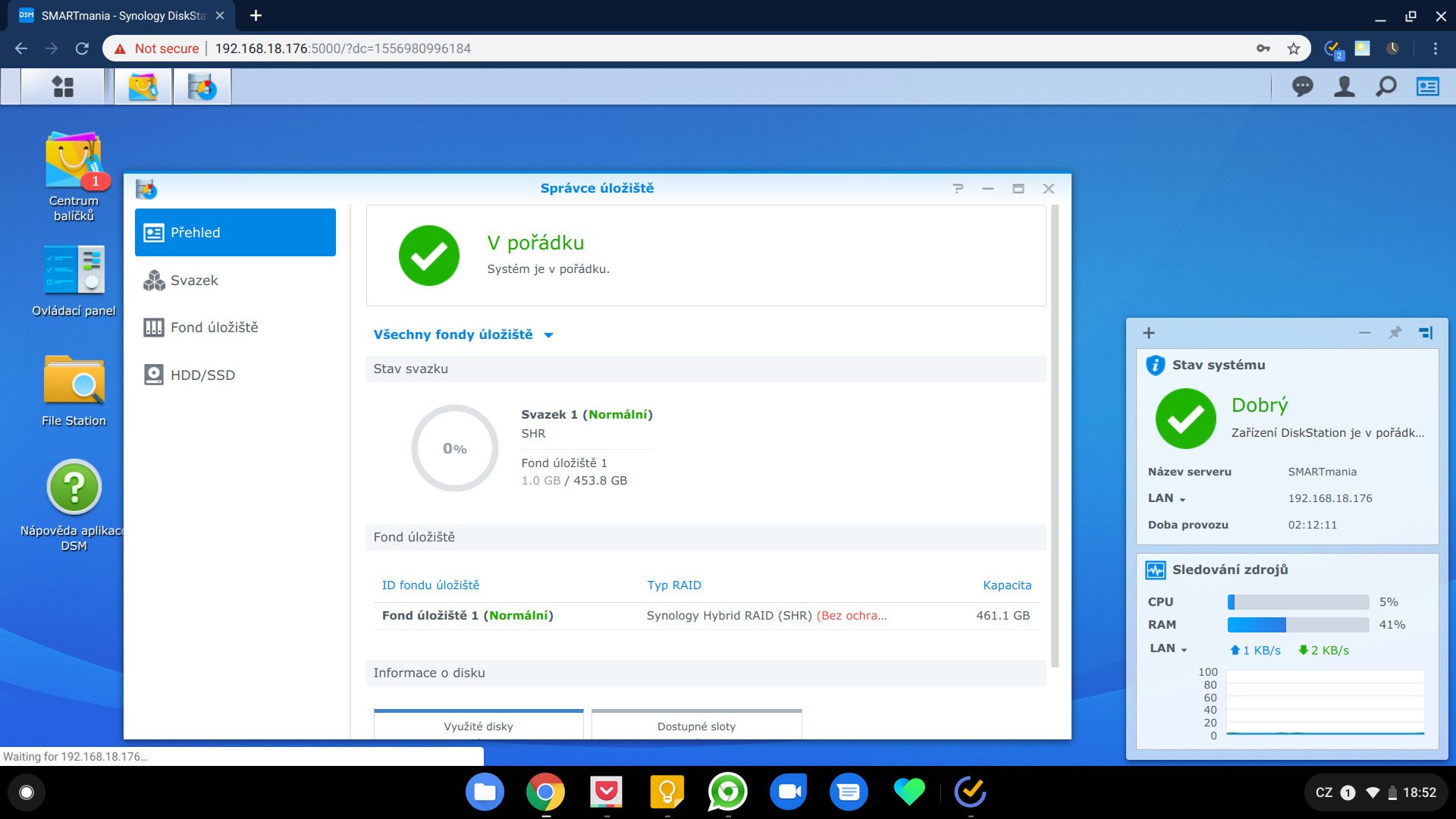Screen dimensions: 1456x819
Task: Sort by Kapacita column header
Action: [1006, 585]
